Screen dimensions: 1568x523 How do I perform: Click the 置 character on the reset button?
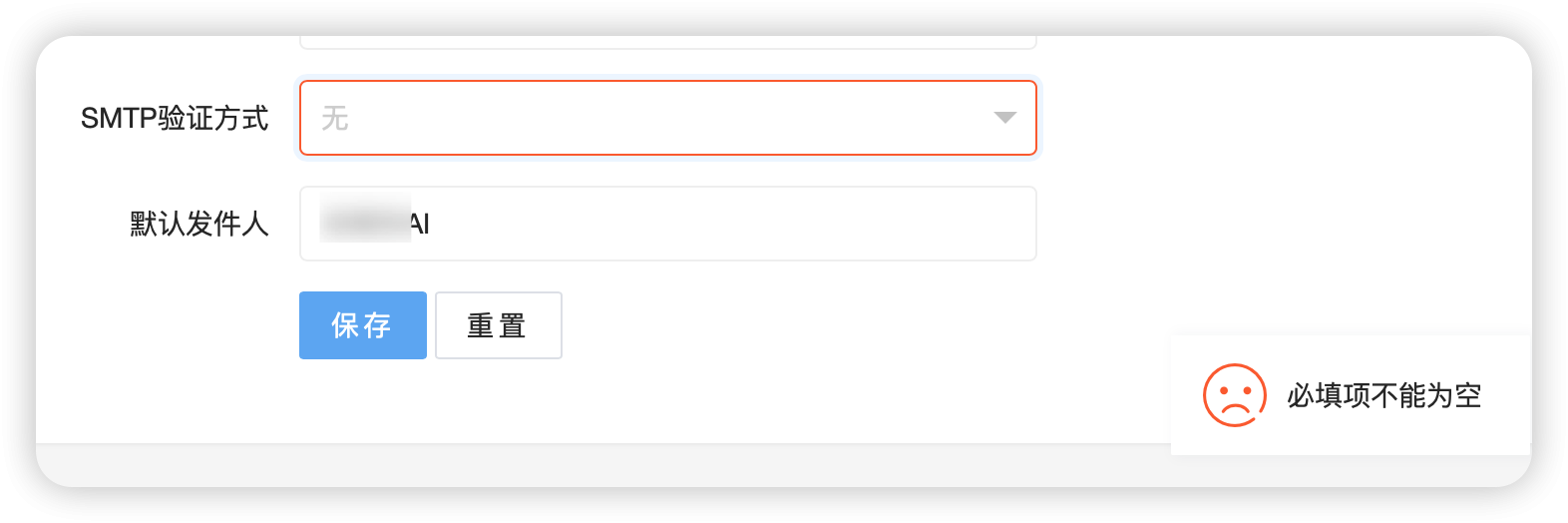tap(513, 325)
